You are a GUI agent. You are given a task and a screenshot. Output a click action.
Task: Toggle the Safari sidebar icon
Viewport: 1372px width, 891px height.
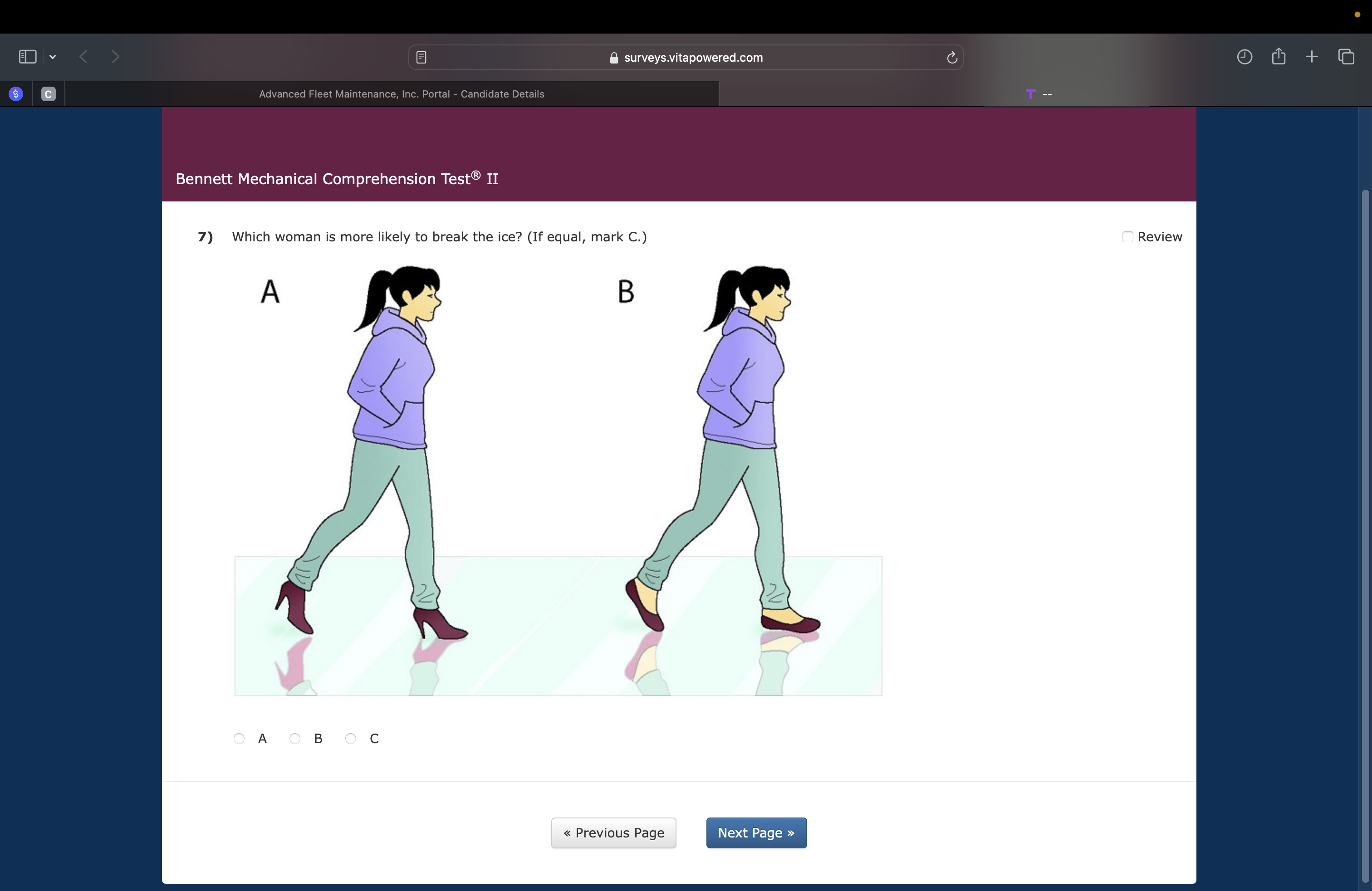[x=27, y=56]
